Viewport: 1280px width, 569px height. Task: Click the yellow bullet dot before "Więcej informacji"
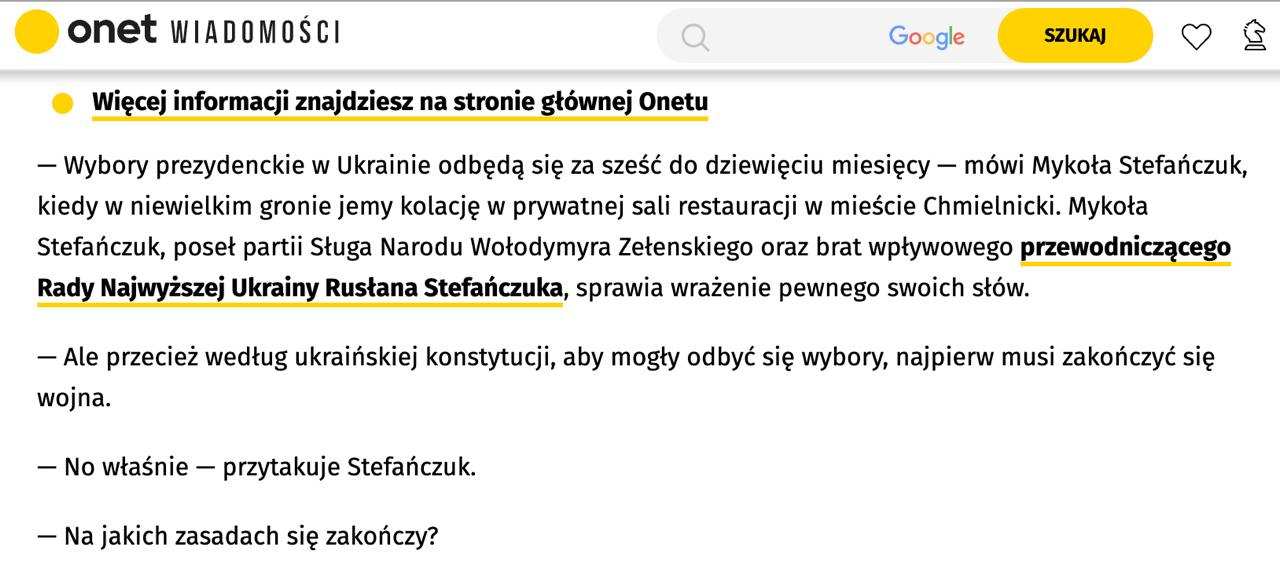[62, 103]
